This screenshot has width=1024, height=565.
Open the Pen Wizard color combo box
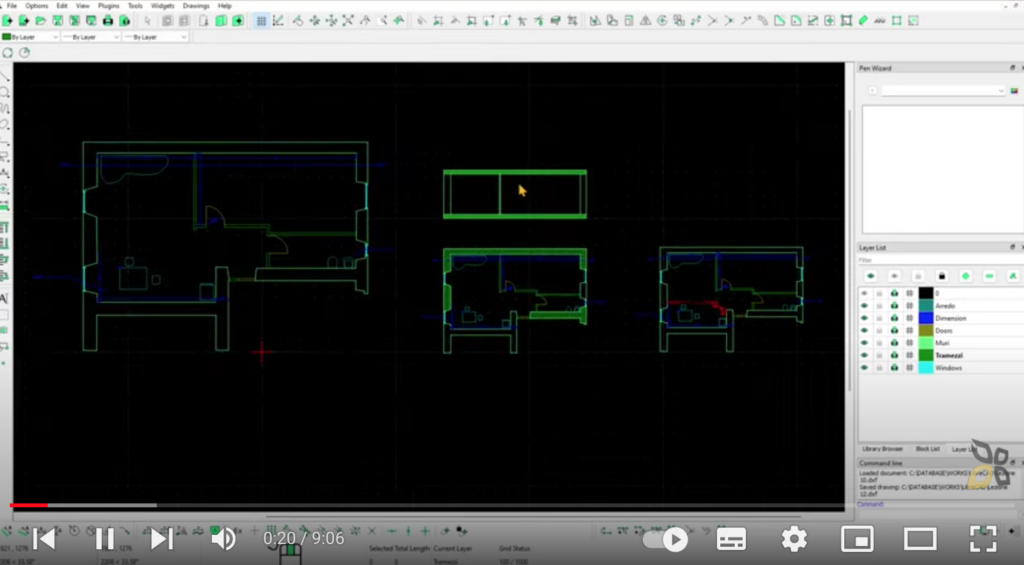(x=943, y=91)
